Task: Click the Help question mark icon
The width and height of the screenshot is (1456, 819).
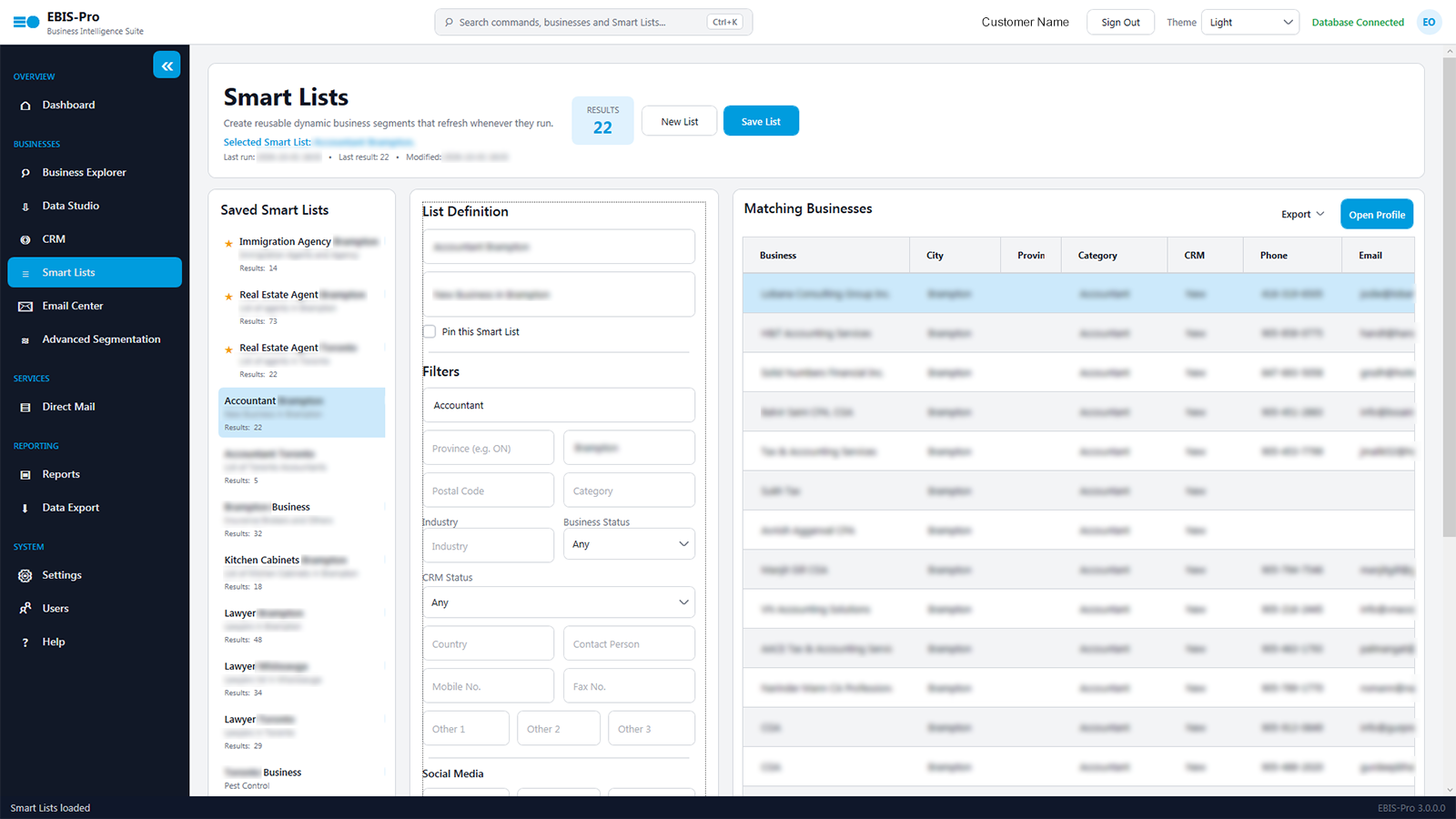Action: tap(25, 642)
